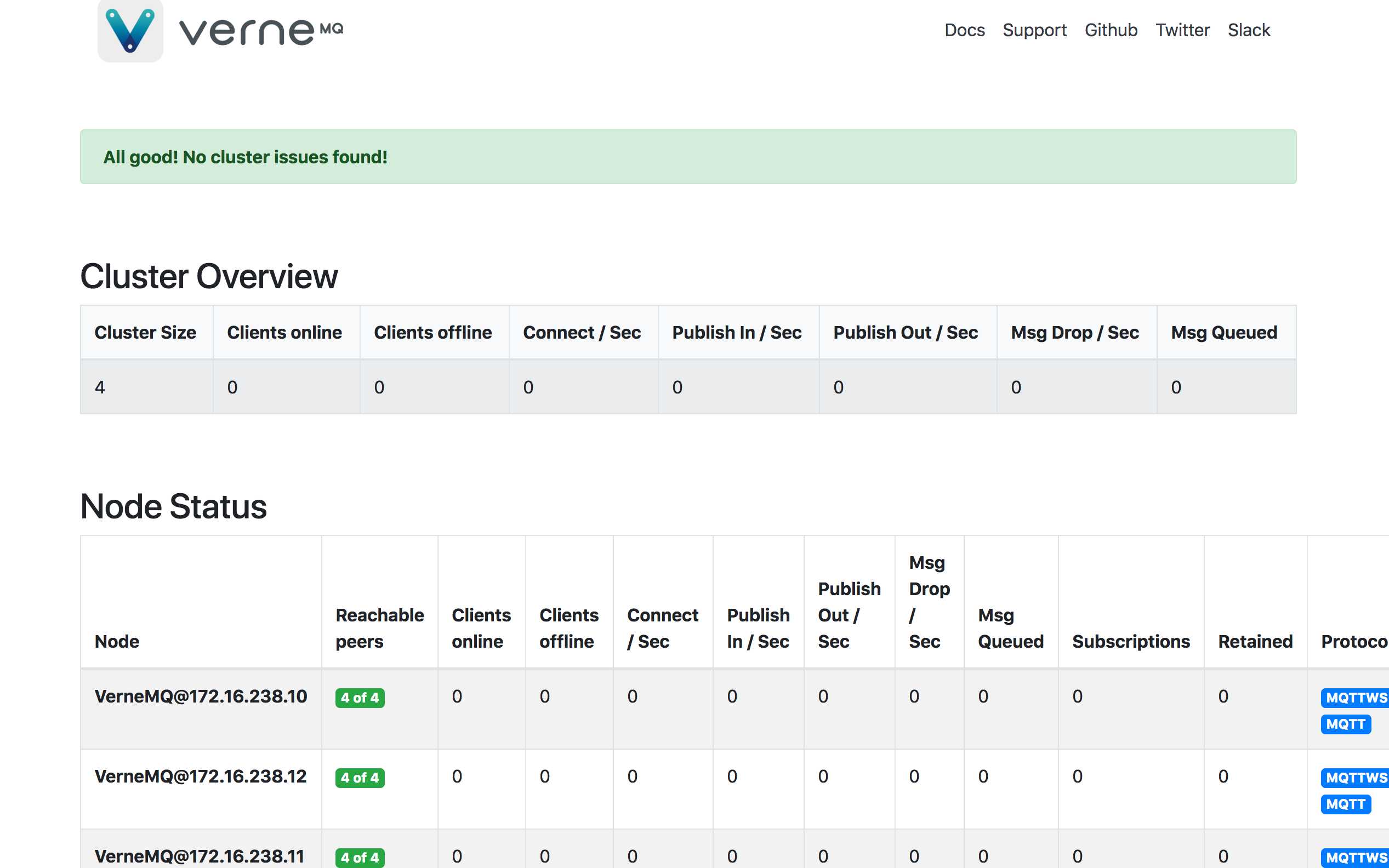Expand Cluster Overview table details
The height and width of the screenshot is (868, 1389).
[208, 276]
